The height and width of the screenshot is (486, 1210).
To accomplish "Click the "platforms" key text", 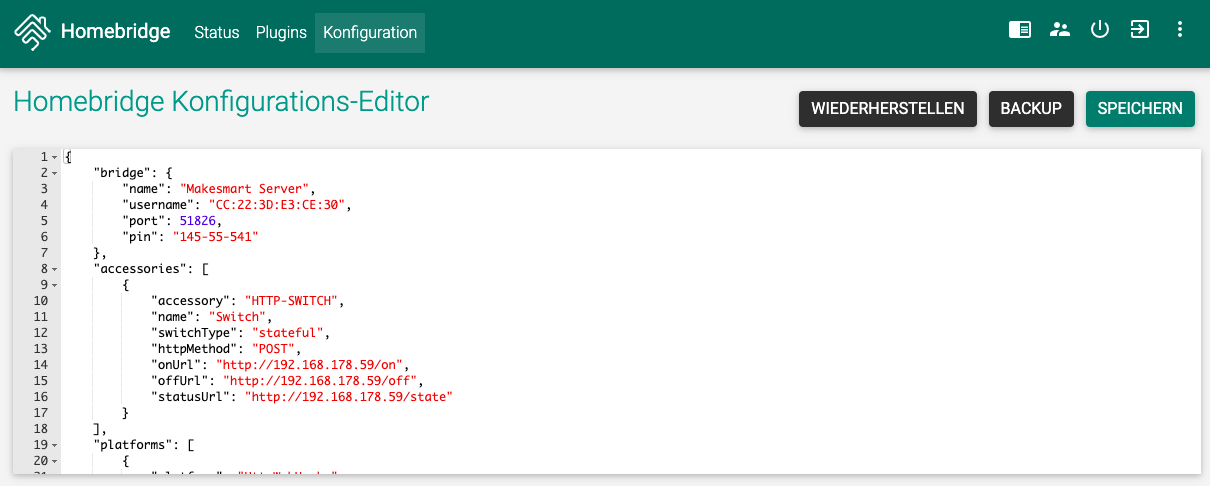I will click(x=132, y=444).
